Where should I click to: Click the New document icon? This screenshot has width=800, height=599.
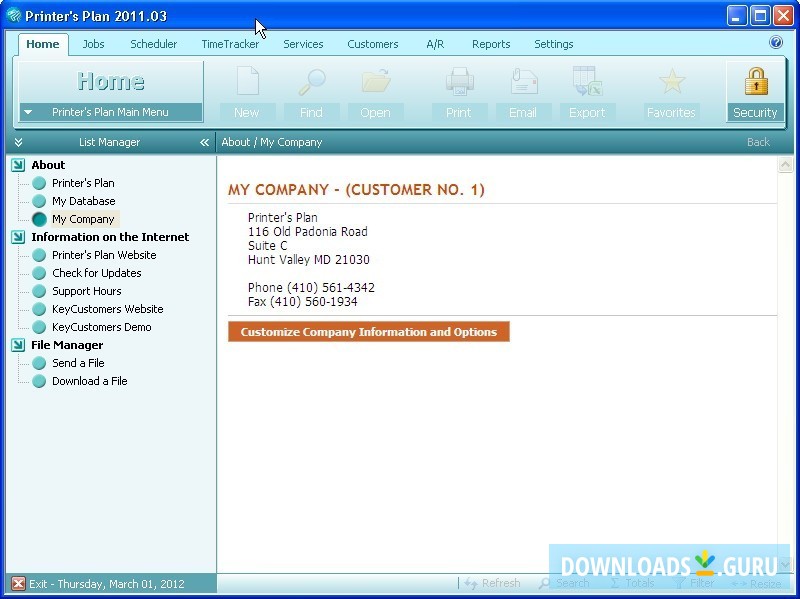point(248,81)
